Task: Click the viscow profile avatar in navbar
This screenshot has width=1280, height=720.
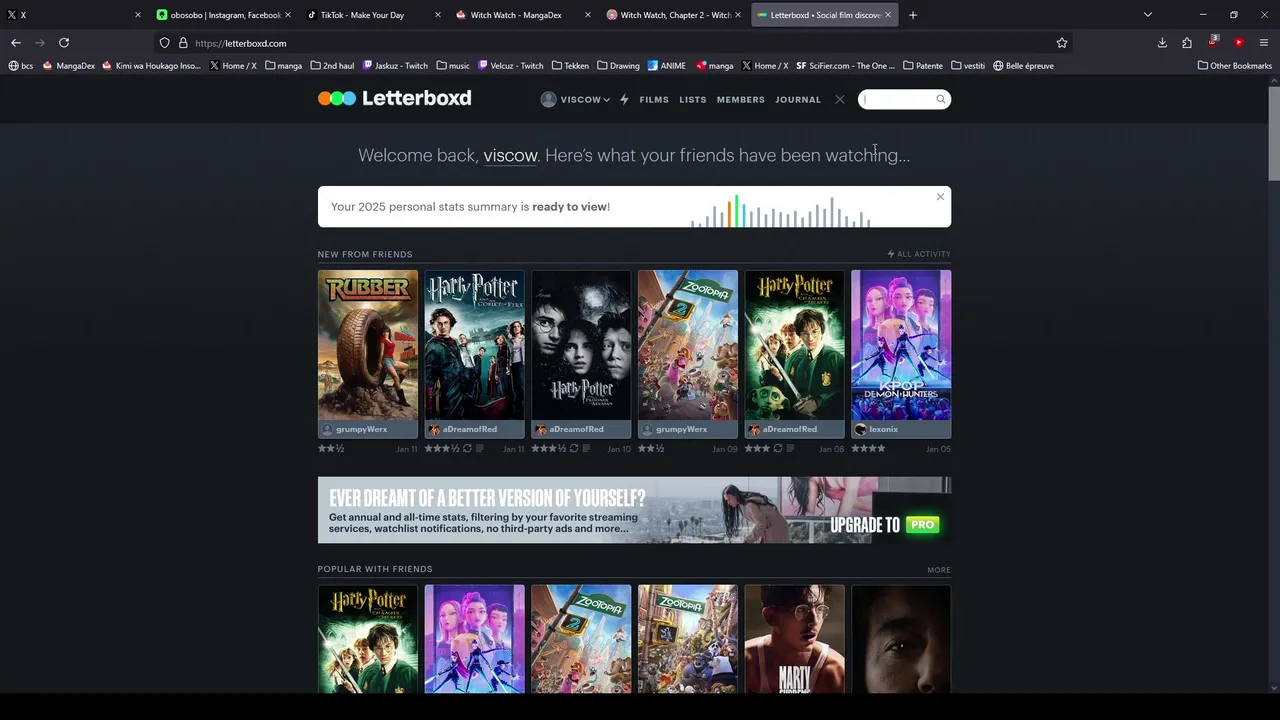Action: [x=548, y=99]
